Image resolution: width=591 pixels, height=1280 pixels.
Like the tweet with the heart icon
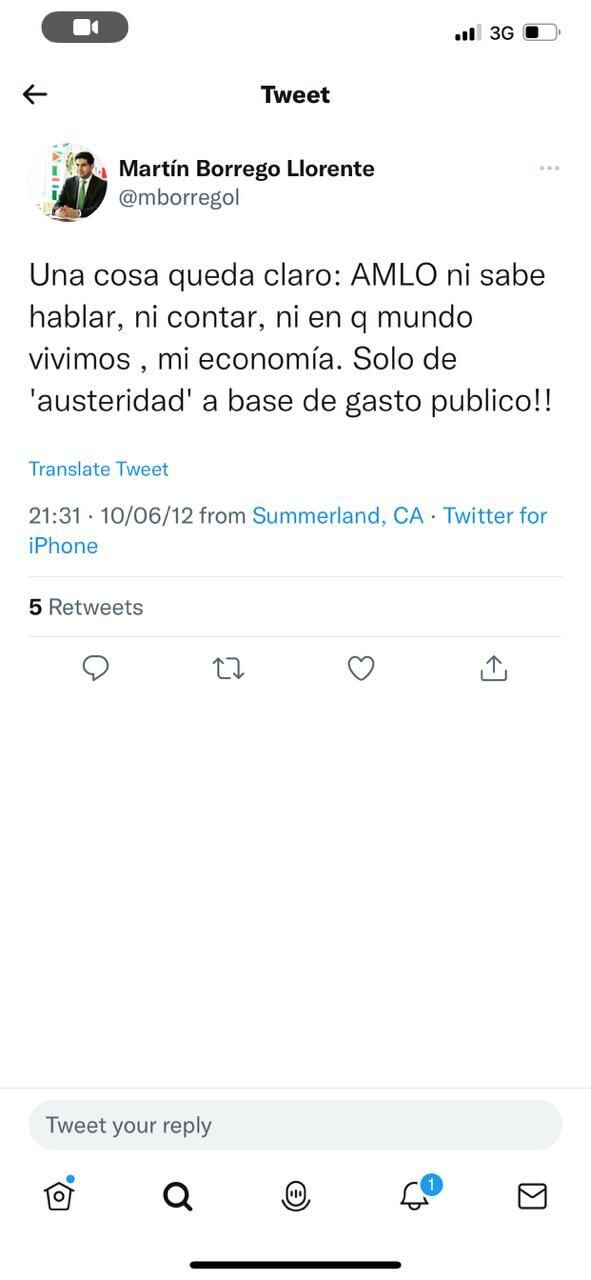point(360,668)
